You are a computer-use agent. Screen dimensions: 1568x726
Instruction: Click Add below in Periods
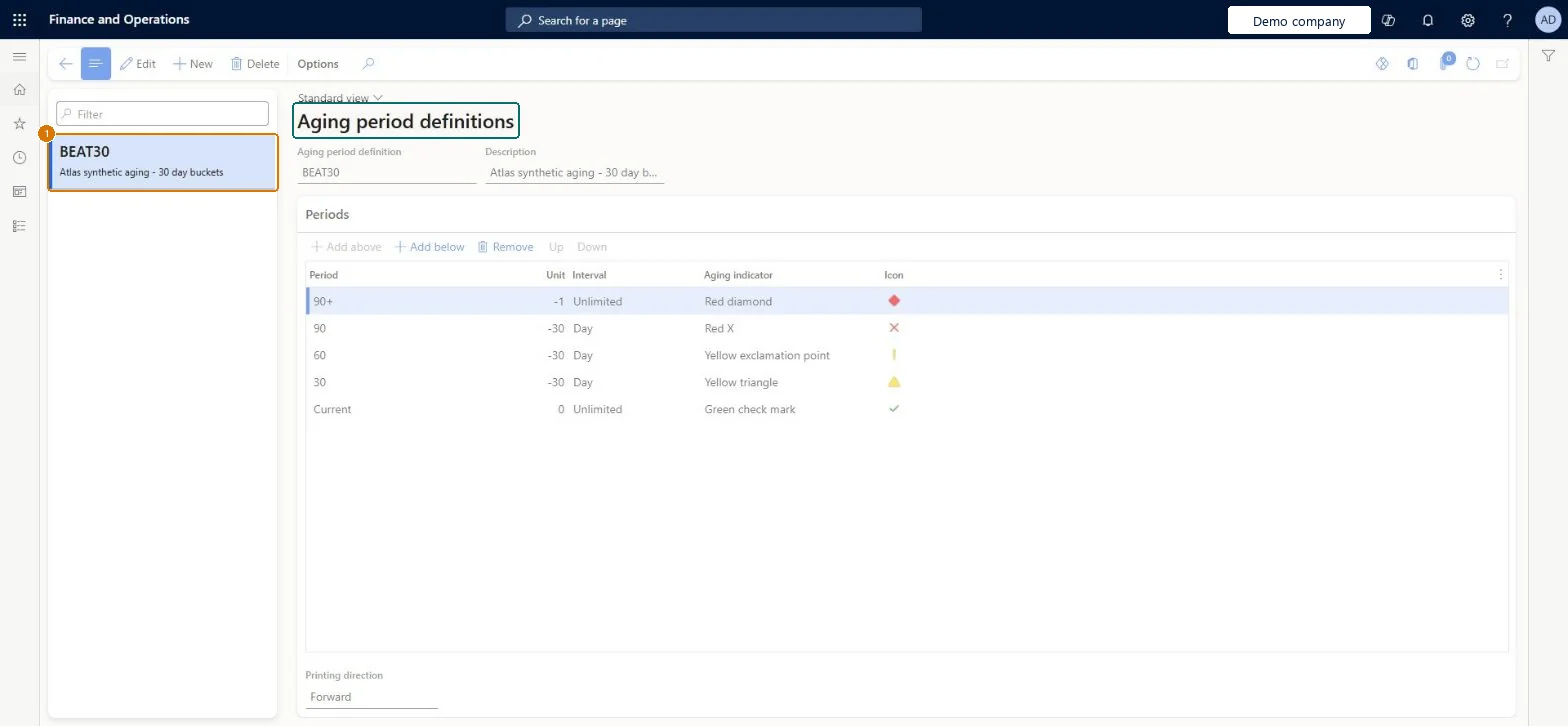point(429,247)
